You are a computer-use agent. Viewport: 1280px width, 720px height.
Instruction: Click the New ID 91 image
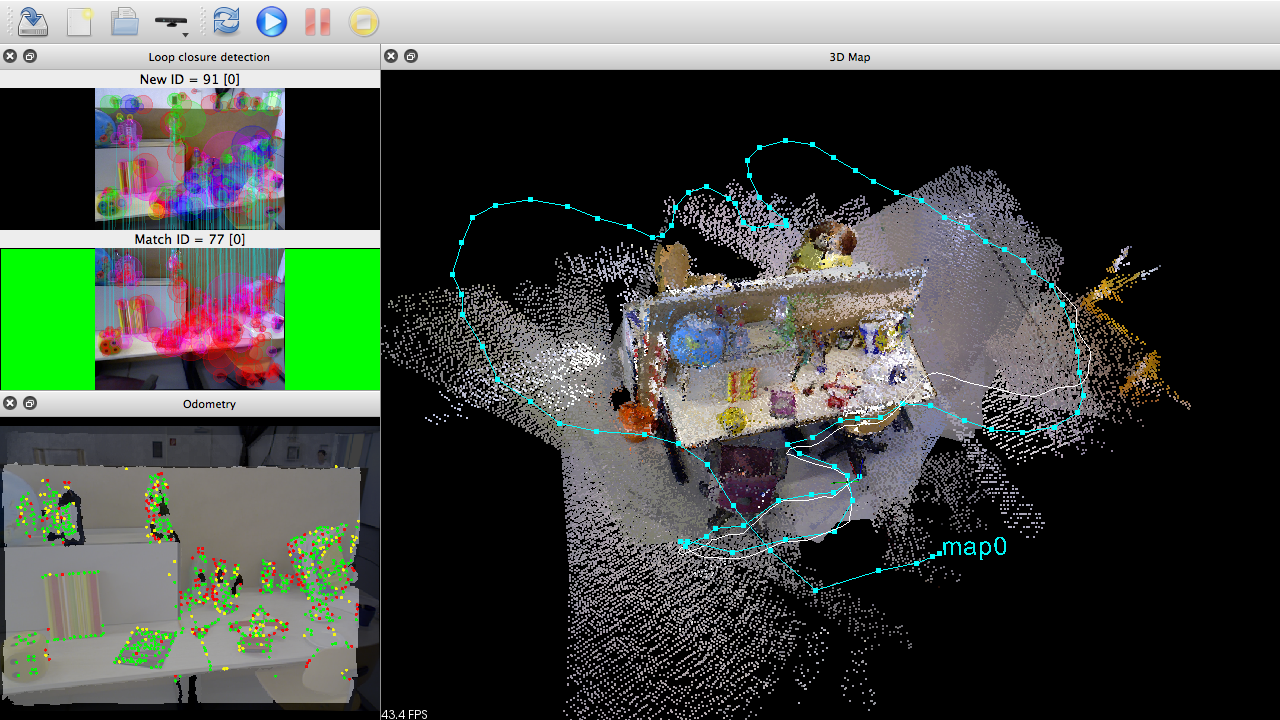tap(190, 158)
